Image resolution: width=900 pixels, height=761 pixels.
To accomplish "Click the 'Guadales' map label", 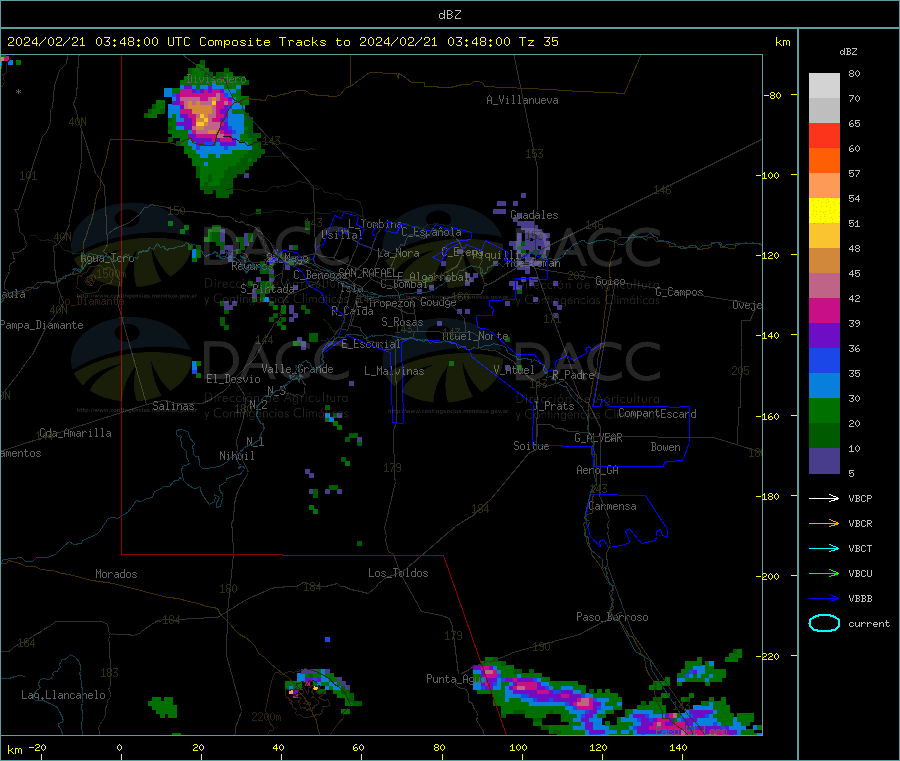I will click(x=534, y=215).
